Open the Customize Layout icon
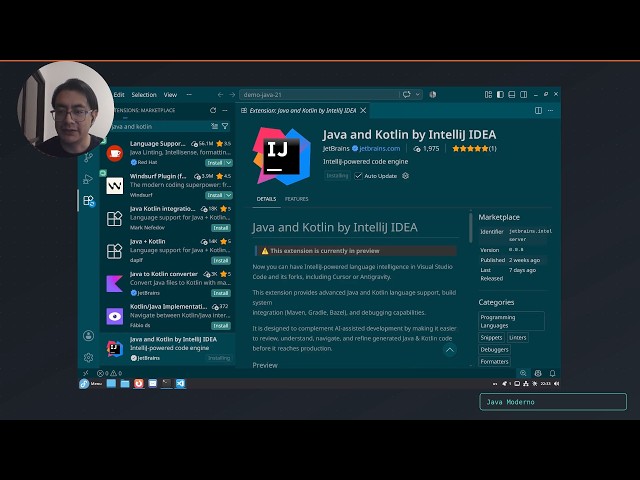 [x=488, y=95]
